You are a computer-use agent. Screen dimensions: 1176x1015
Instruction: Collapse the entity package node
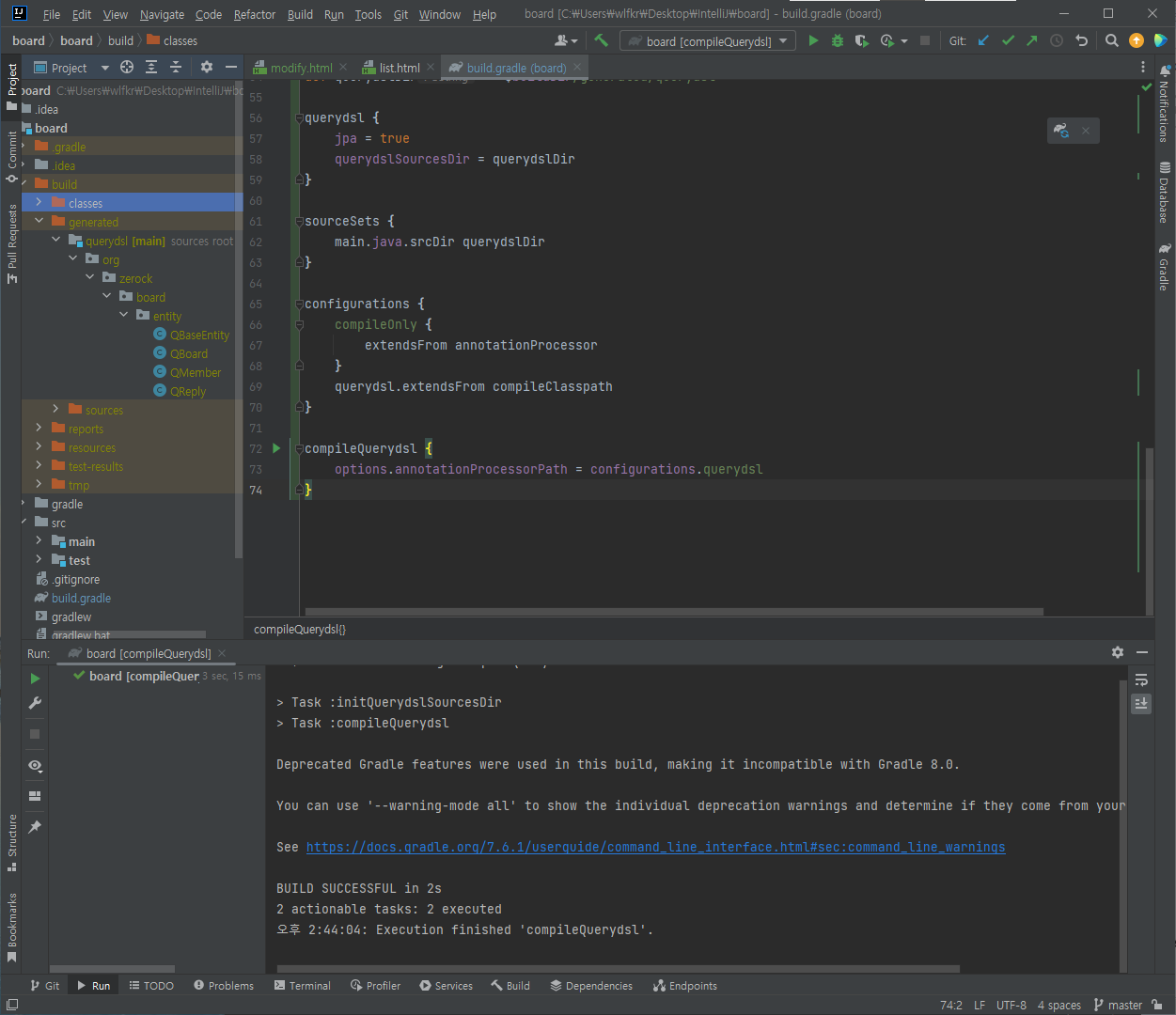click(x=123, y=316)
